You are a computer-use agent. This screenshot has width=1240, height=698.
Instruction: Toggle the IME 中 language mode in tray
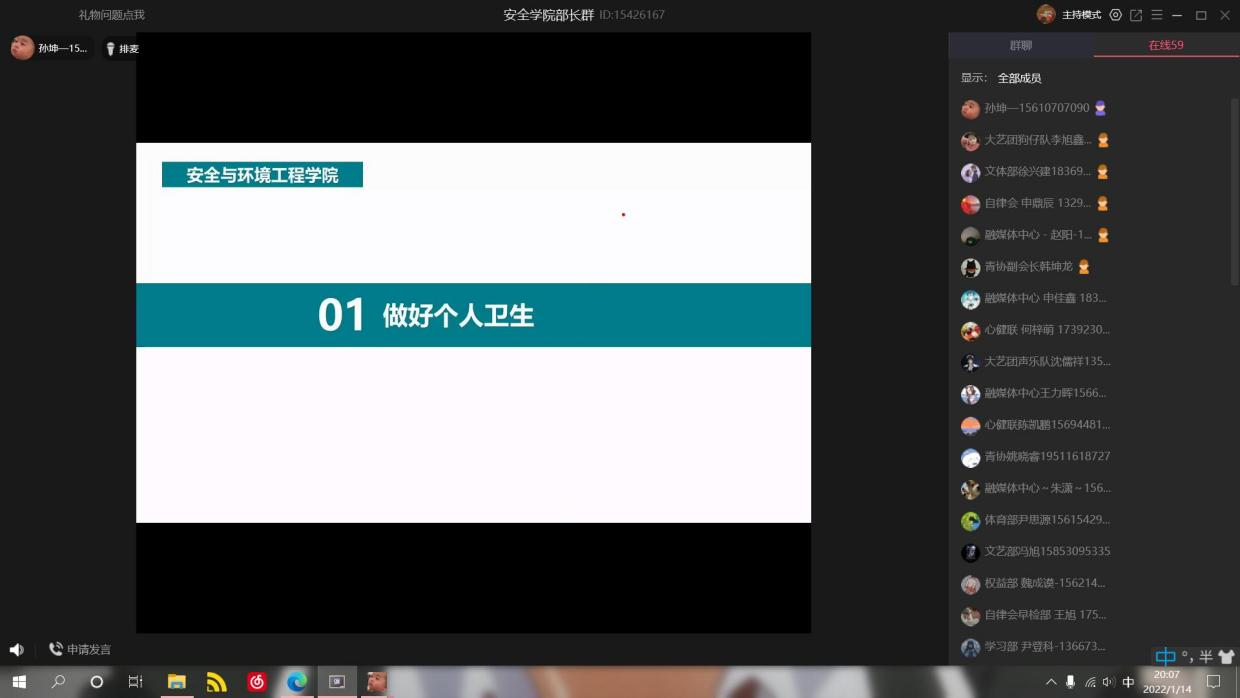click(1128, 682)
